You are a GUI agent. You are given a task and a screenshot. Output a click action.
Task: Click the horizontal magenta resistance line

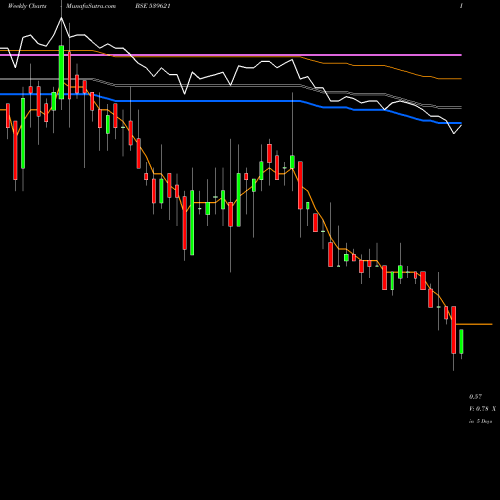point(231,55)
